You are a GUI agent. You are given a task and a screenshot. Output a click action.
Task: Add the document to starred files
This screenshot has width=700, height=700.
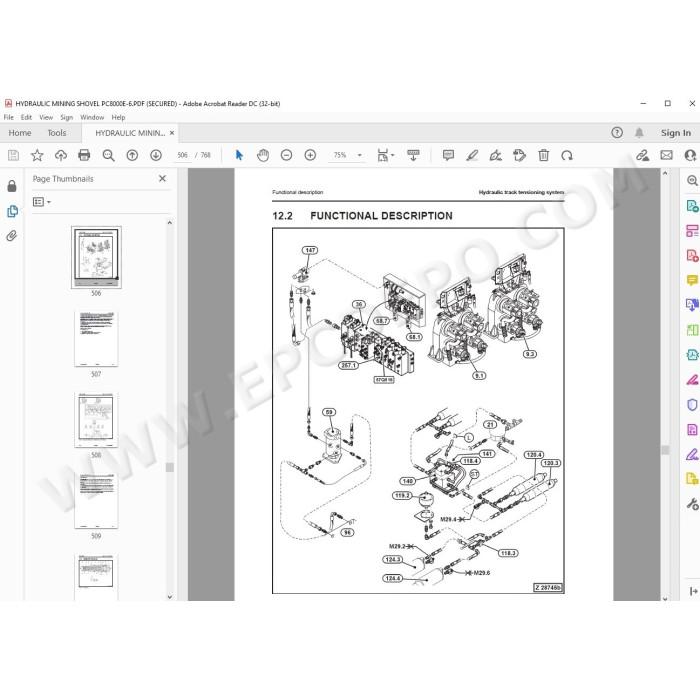click(37, 155)
